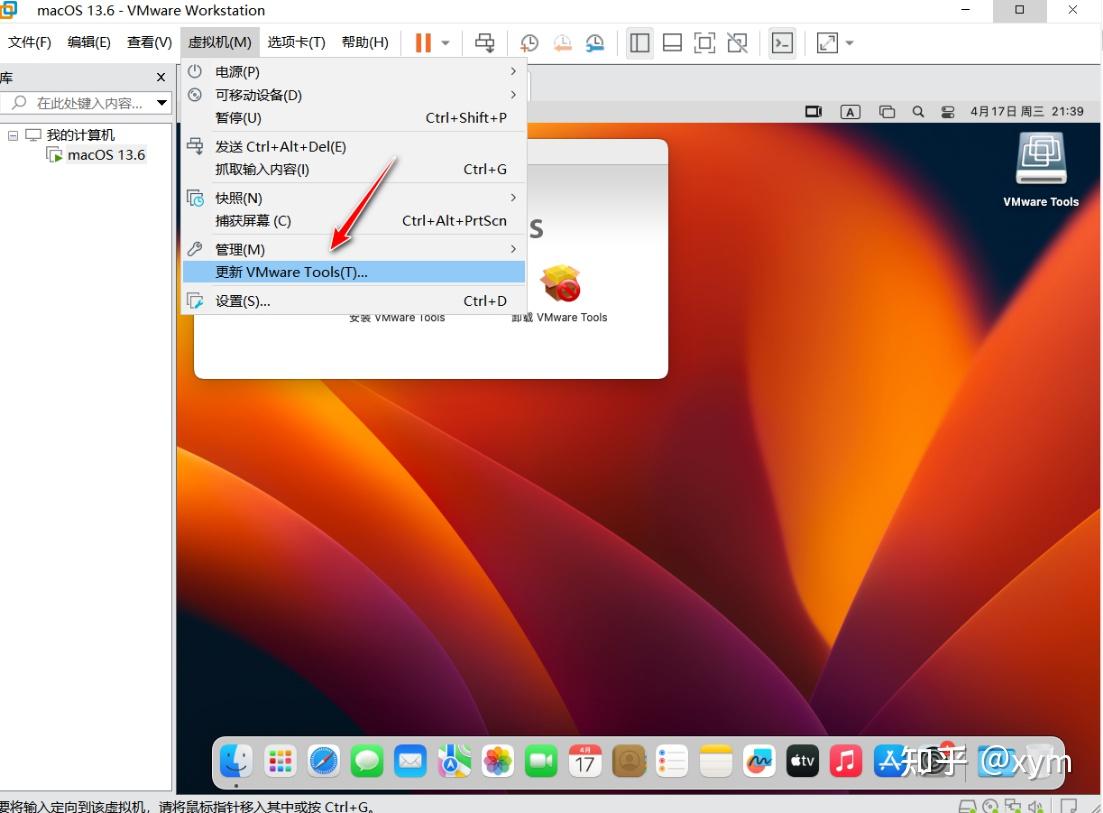The image size is (1103, 813).
Task: Click the send Ctrl+Alt+Del toolbar icon
Action: pyautogui.click(x=485, y=43)
